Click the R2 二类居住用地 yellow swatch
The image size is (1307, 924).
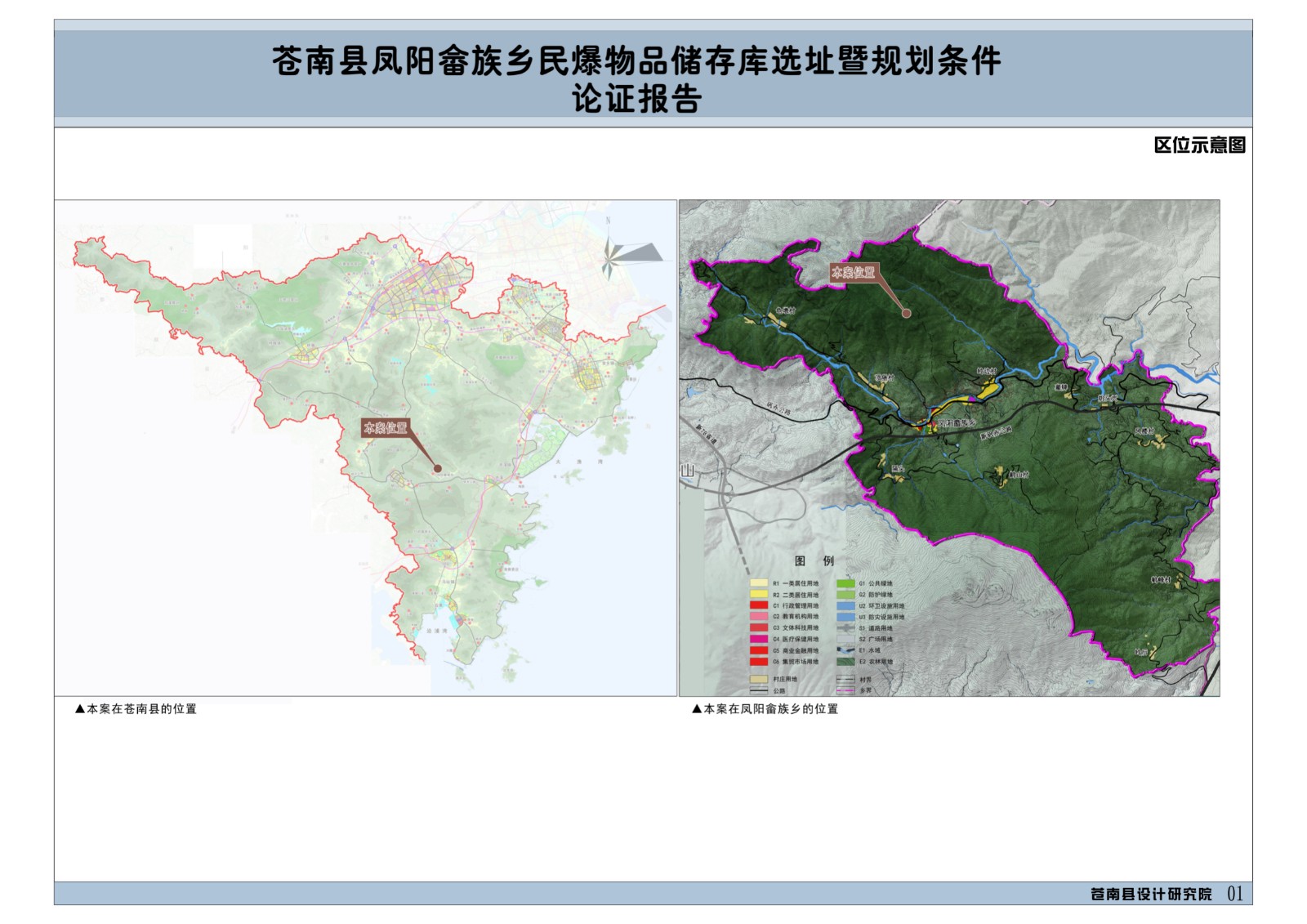point(759,594)
